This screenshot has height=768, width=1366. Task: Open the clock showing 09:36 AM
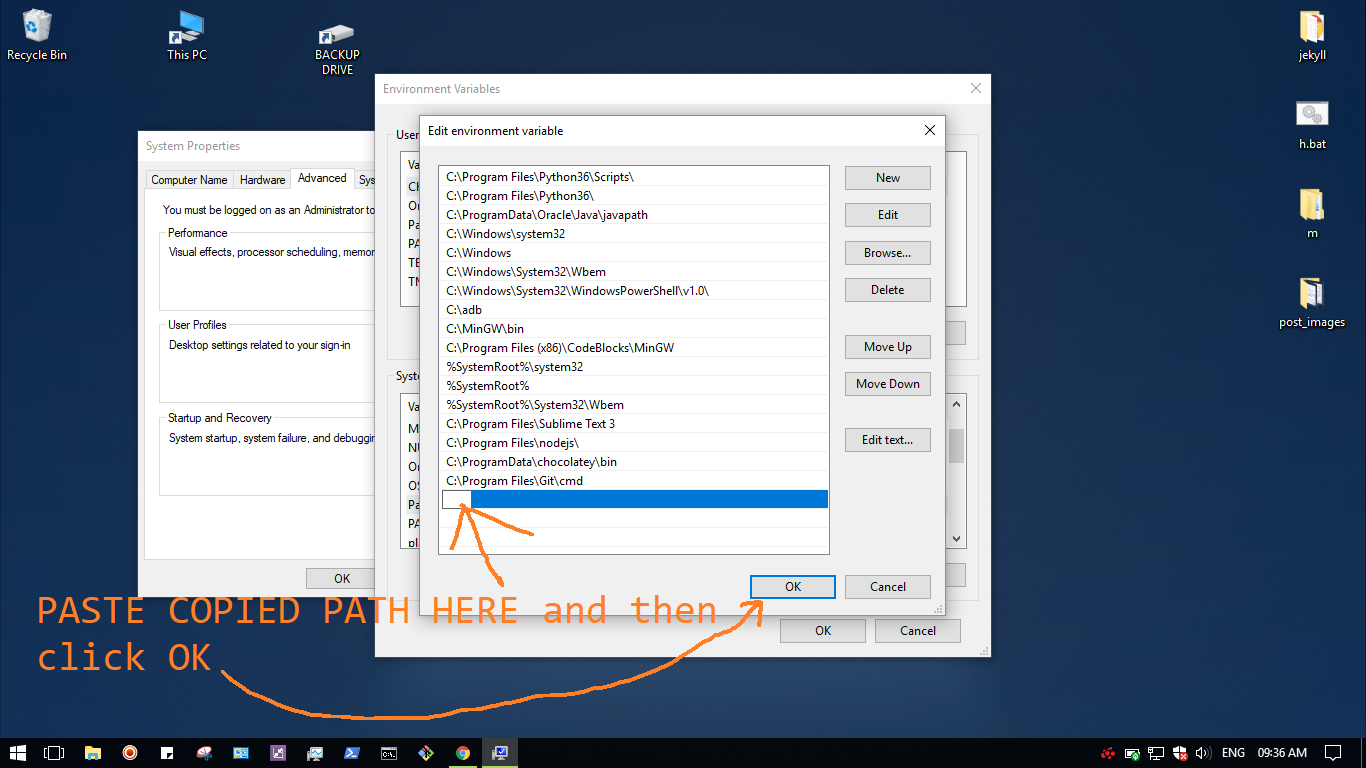[1282, 753]
